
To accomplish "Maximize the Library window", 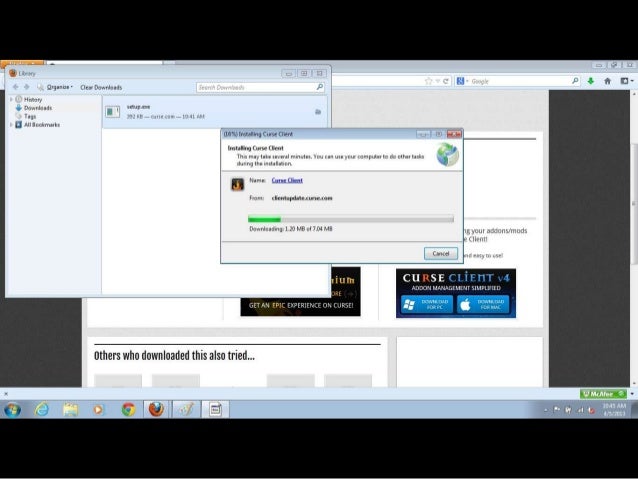I will pyautogui.click(x=304, y=74).
